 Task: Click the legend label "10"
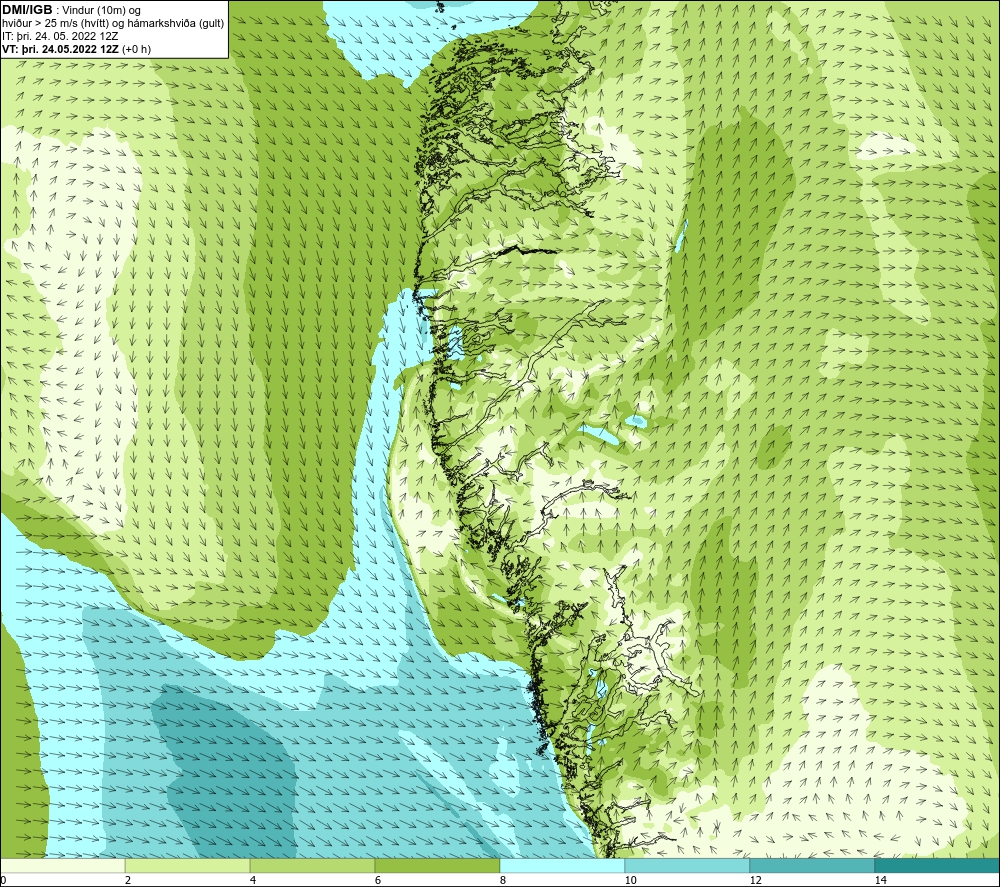(x=631, y=881)
